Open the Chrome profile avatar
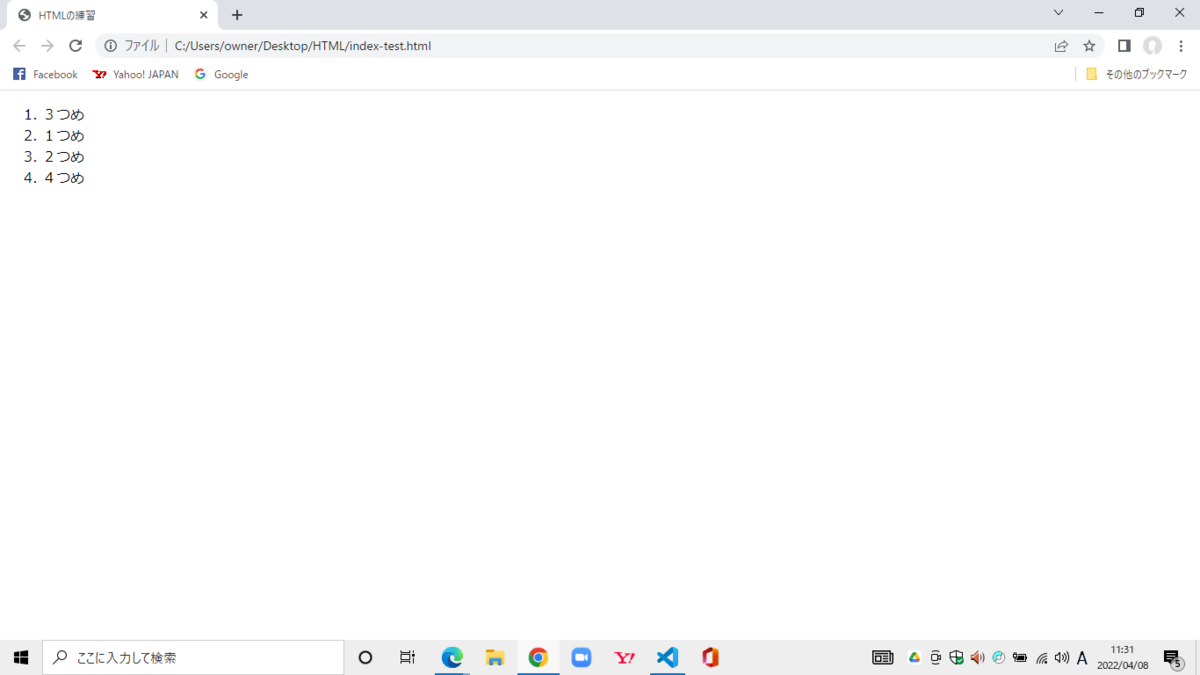 point(1152,46)
